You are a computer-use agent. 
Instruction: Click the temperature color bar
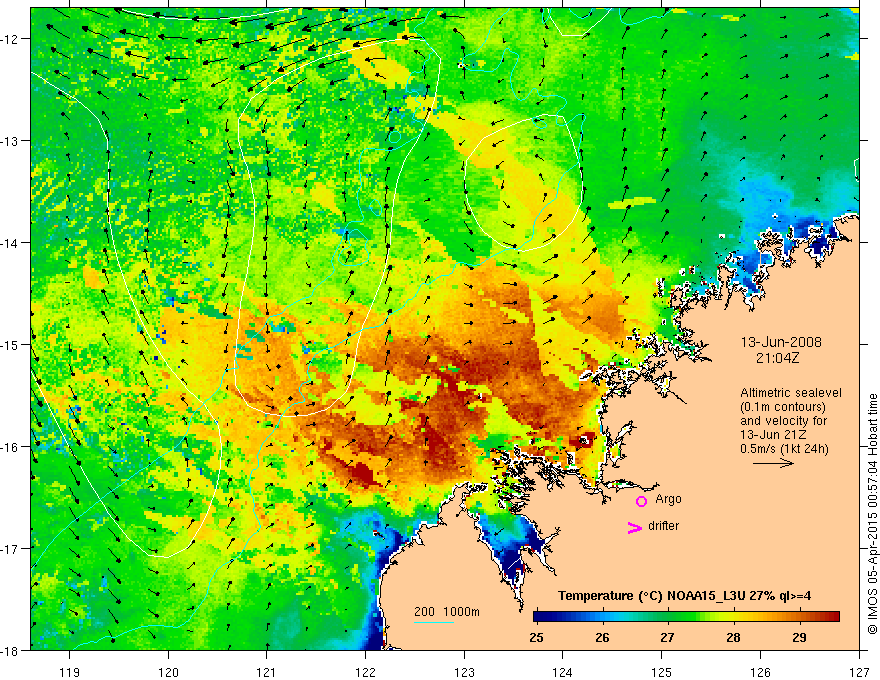coord(686,617)
